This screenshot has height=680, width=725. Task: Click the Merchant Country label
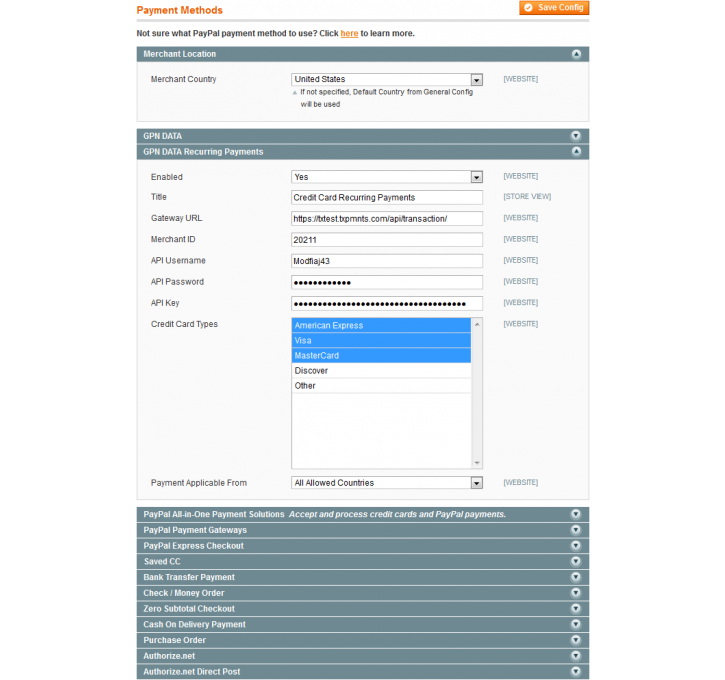click(x=183, y=79)
